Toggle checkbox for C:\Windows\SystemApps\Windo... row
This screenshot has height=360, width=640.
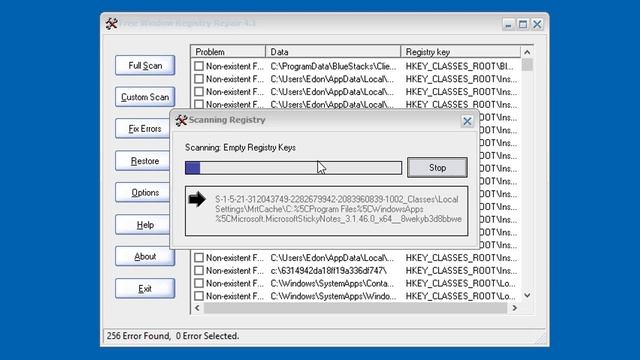pyautogui.click(x=199, y=296)
